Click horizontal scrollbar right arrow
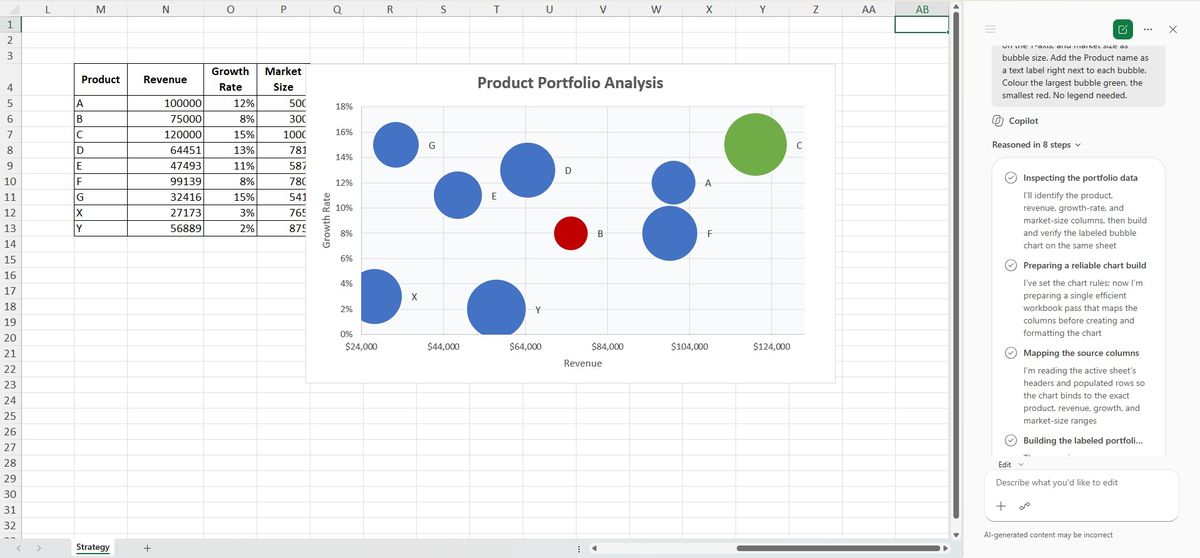Viewport: 1200px width, 558px height. pyautogui.click(x=946, y=548)
